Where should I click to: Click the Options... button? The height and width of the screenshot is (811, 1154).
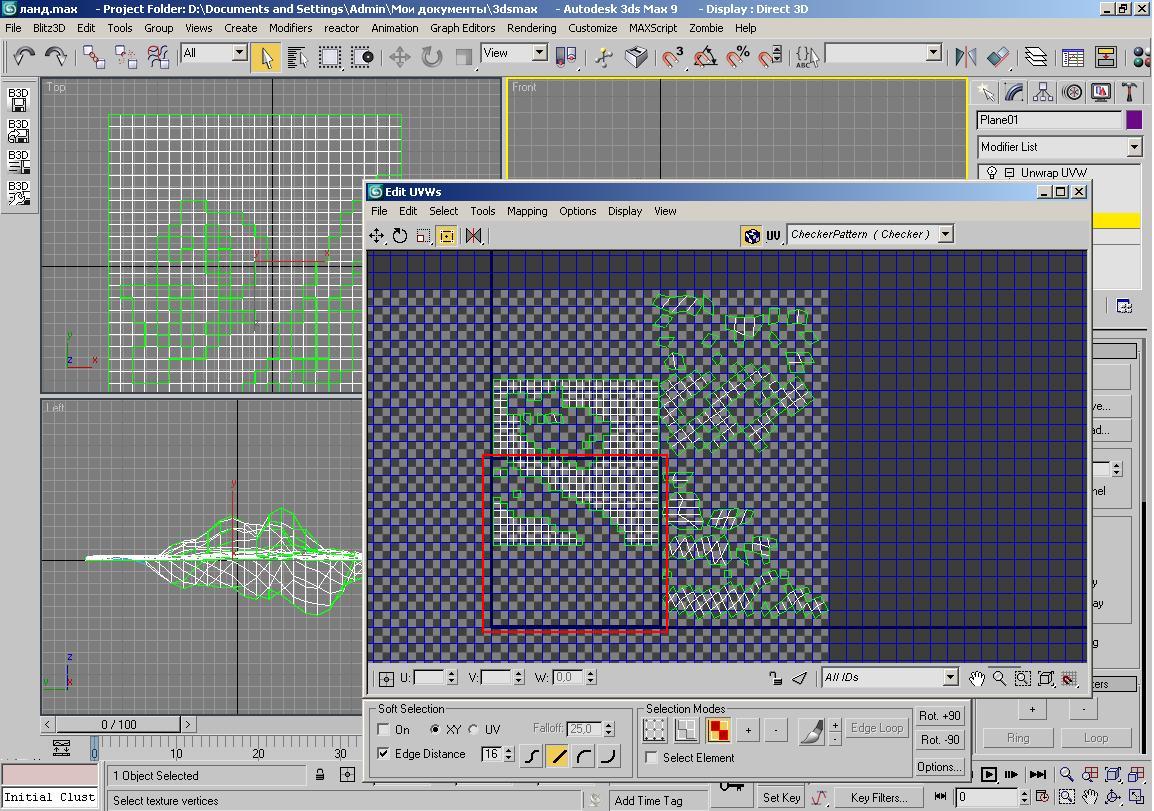939,767
